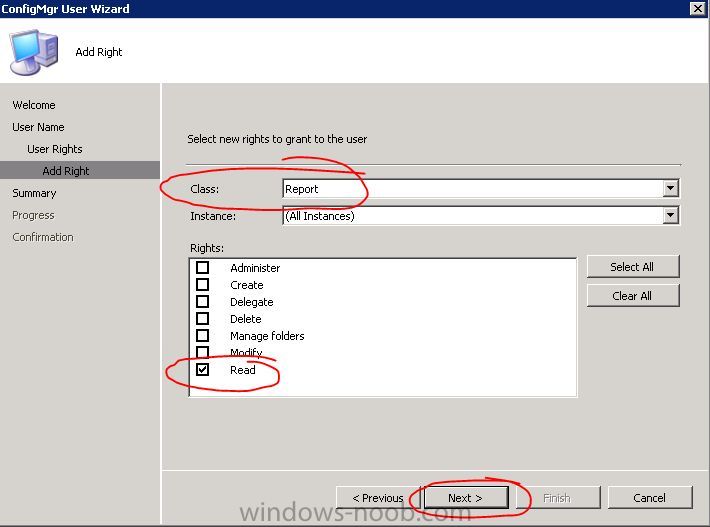
Task: Go back with Previous button
Action: (378, 498)
